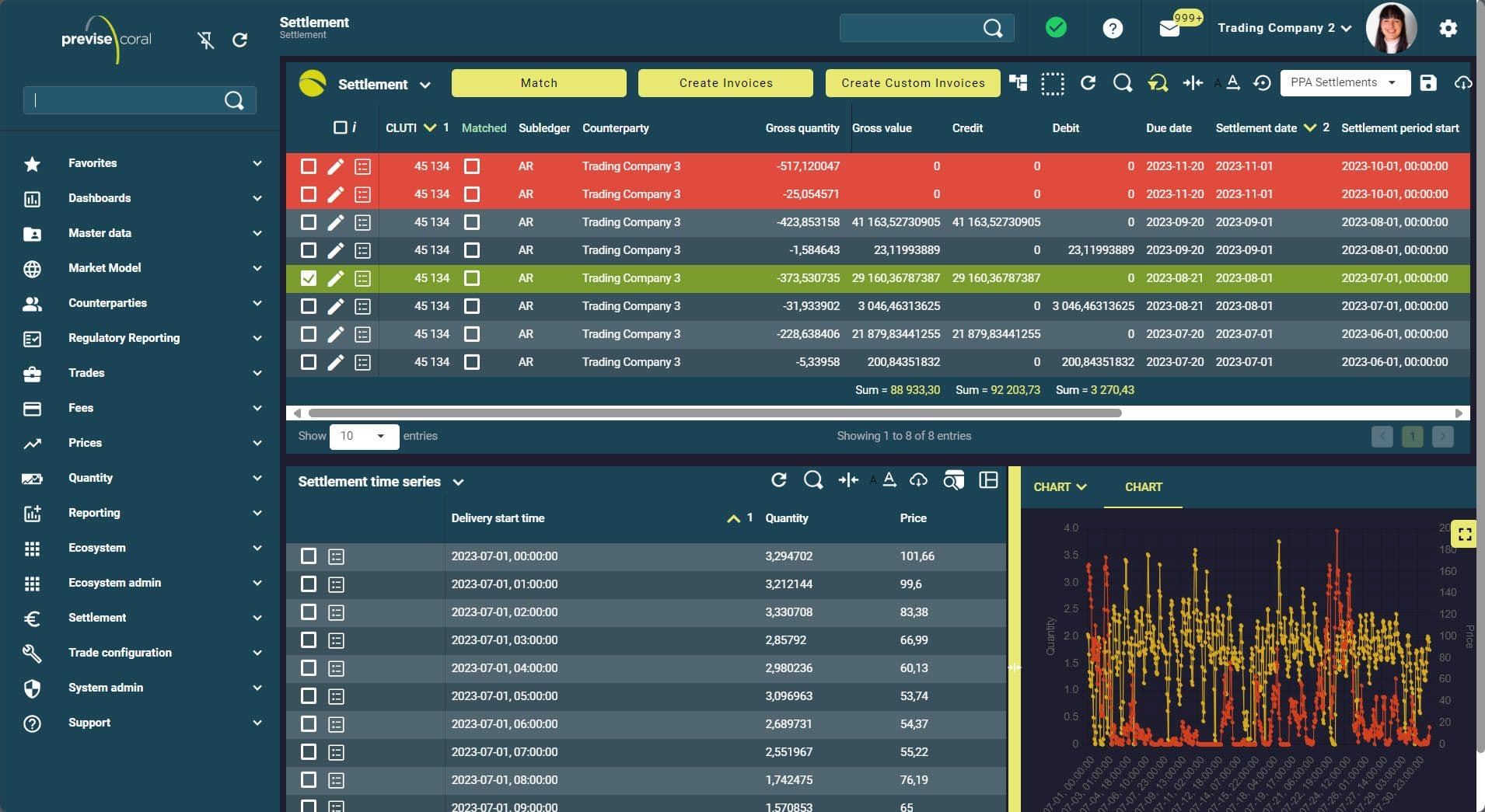Click the Create Invoices button
Screen dimensions: 1485x812
tap(725, 83)
